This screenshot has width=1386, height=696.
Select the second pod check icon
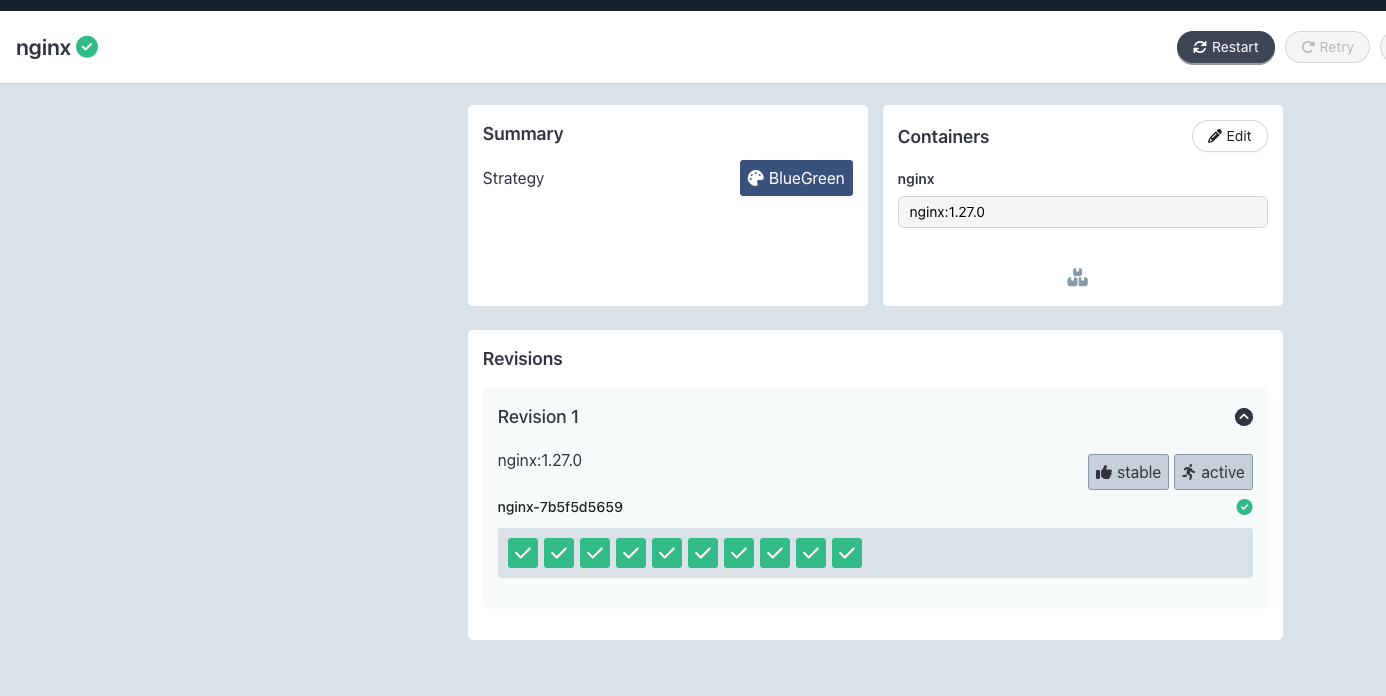tap(559, 553)
